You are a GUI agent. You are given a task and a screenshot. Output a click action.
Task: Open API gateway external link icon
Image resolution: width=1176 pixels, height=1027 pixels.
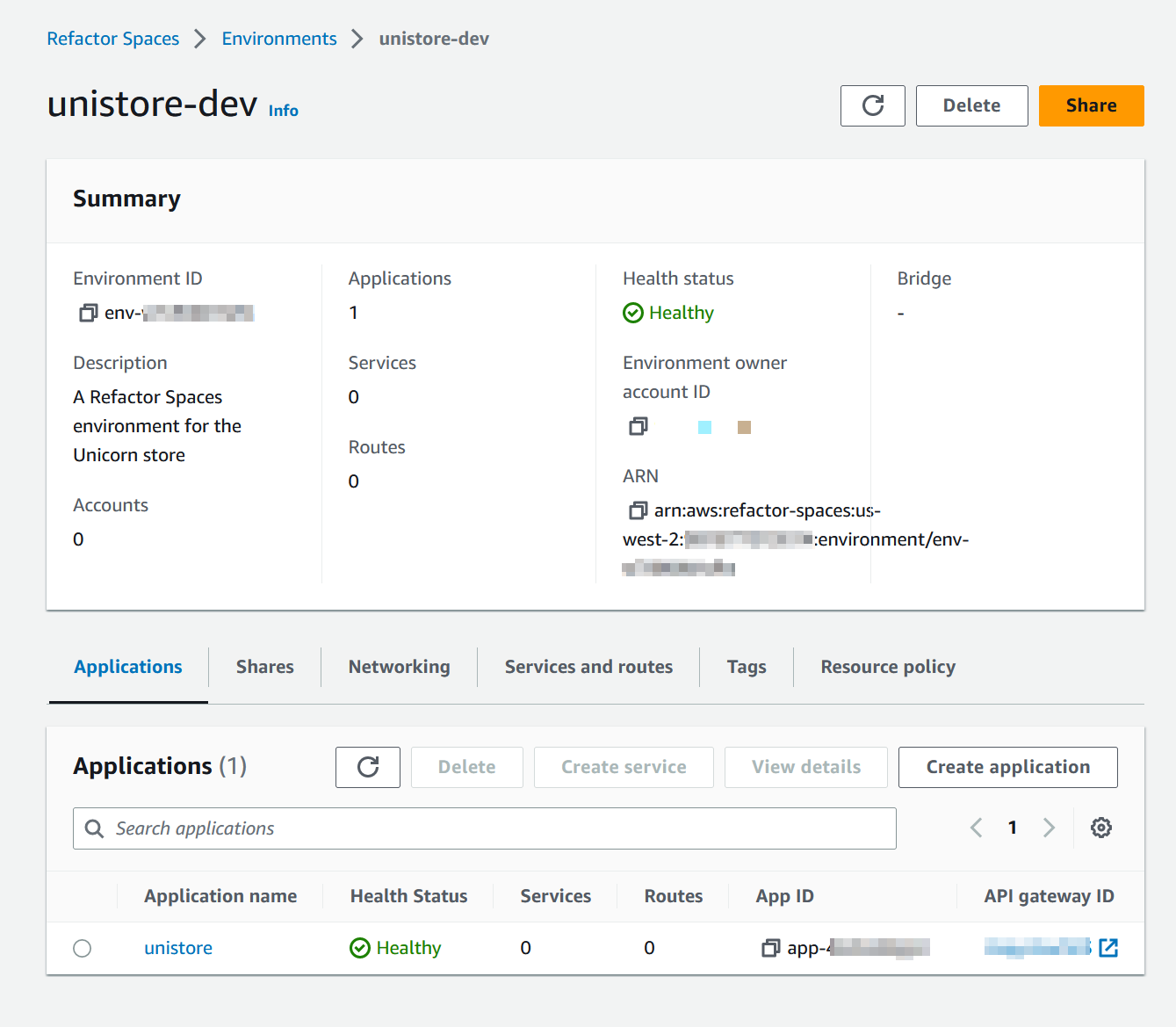click(x=1108, y=947)
